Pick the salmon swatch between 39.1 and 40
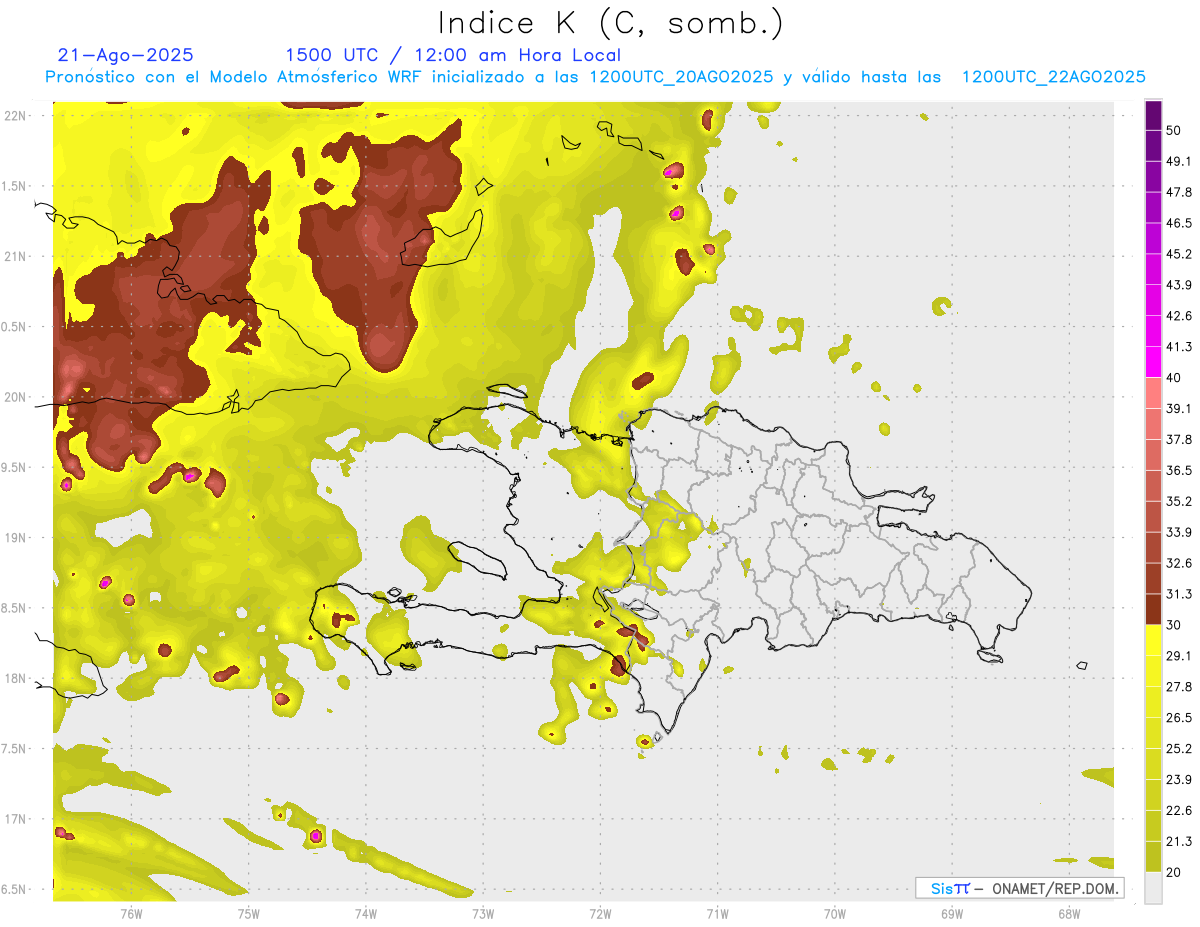This screenshot has width=1200, height=927. 1153,393
